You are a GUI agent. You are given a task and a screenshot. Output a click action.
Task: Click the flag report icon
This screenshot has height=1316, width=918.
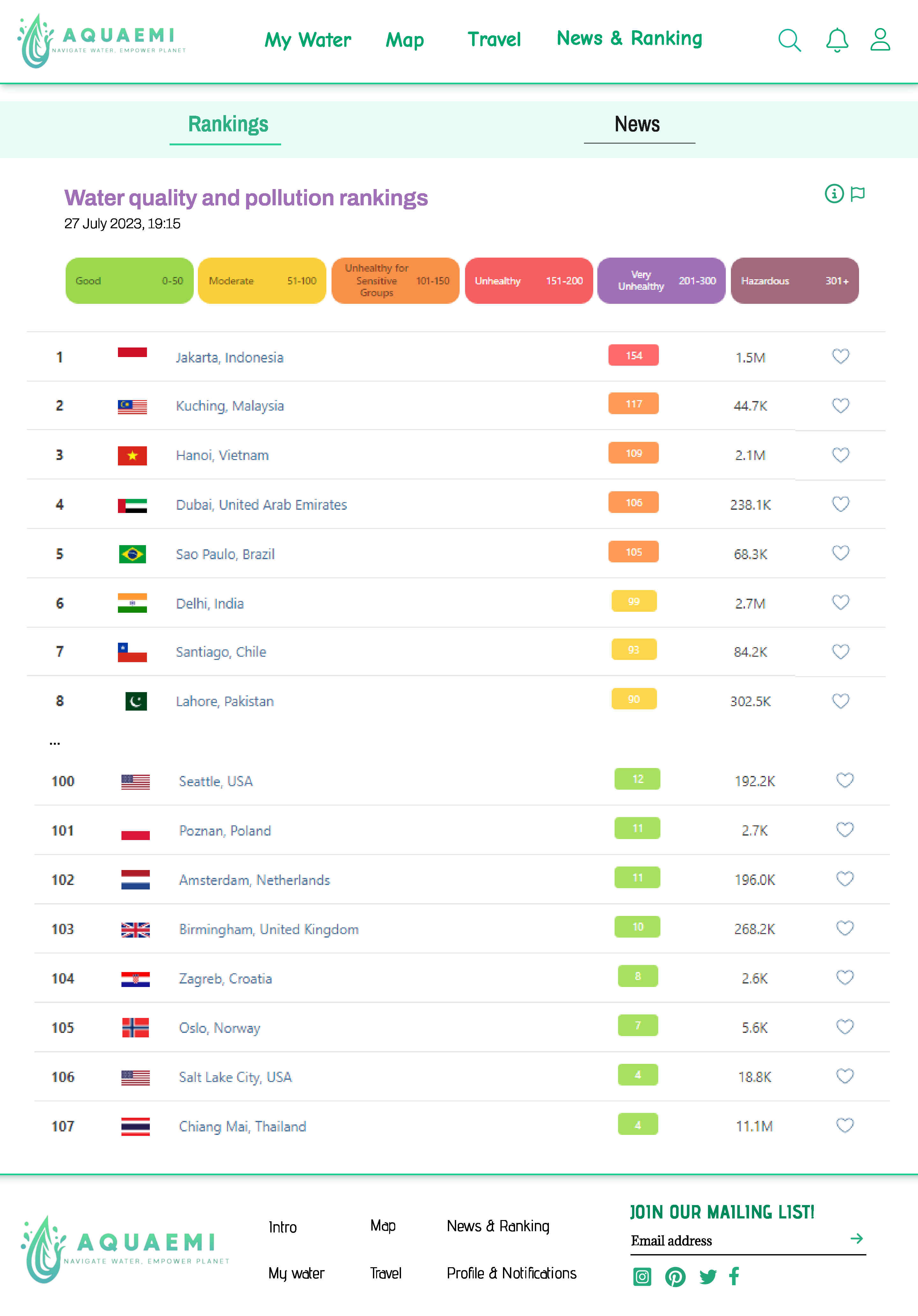pos(858,194)
